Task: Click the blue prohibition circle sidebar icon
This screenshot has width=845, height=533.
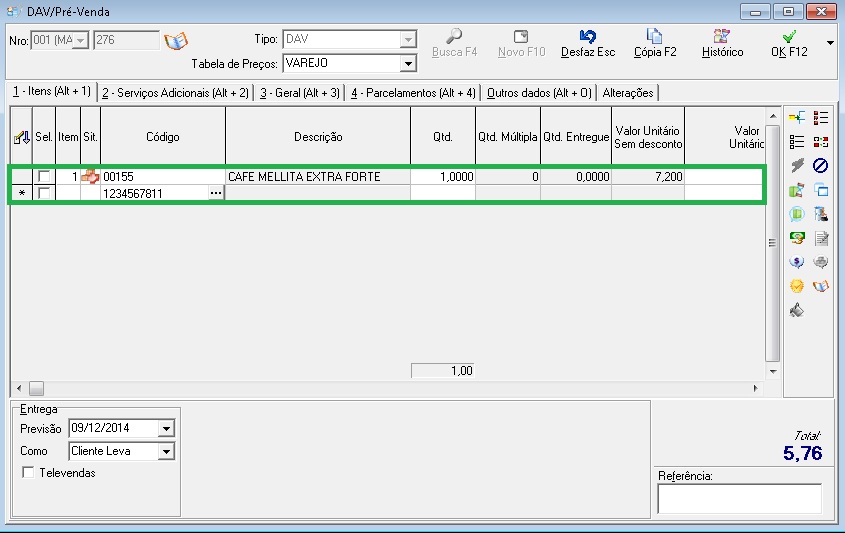Action: pyautogui.click(x=820, y=165)
